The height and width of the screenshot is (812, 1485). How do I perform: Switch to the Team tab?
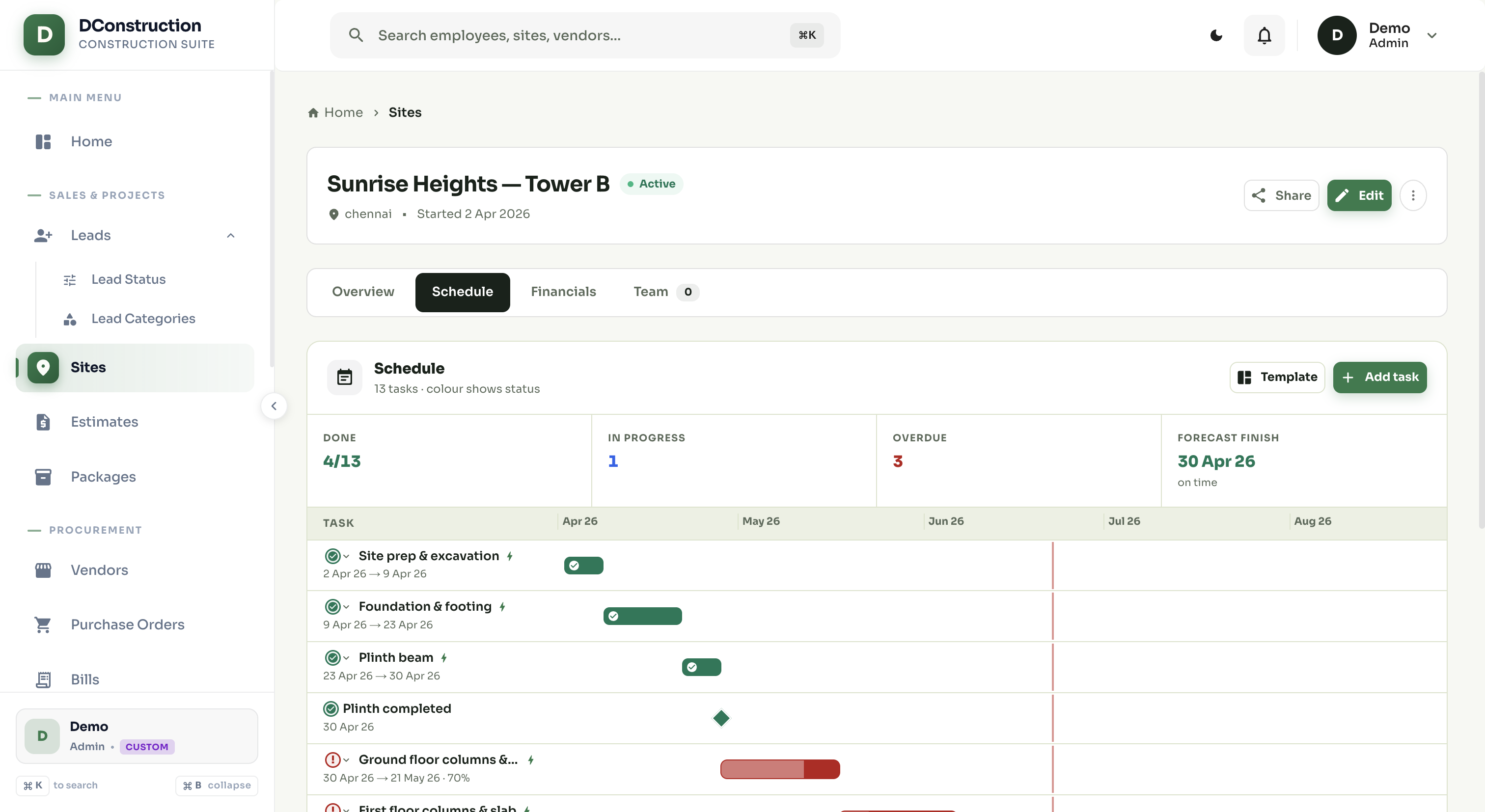(666, 292)
